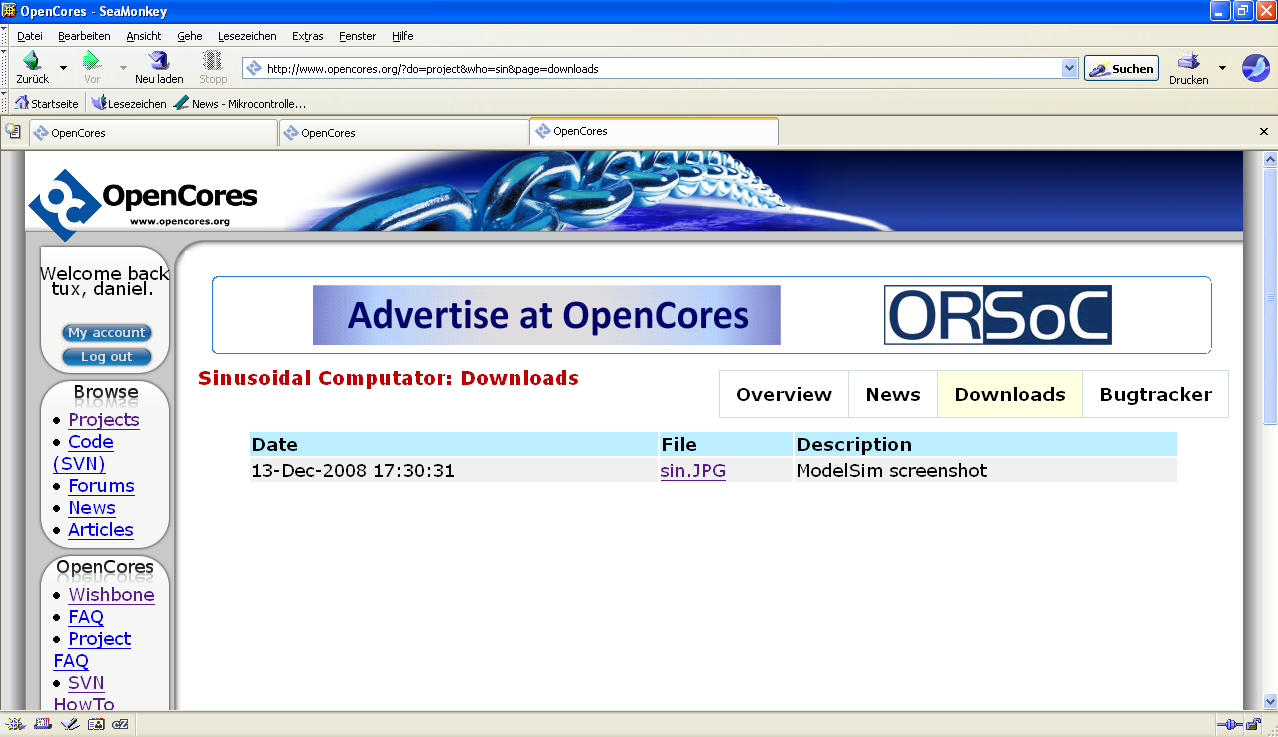Open the Project FAQ sidebar link
1278x737 pixels.
92,650
